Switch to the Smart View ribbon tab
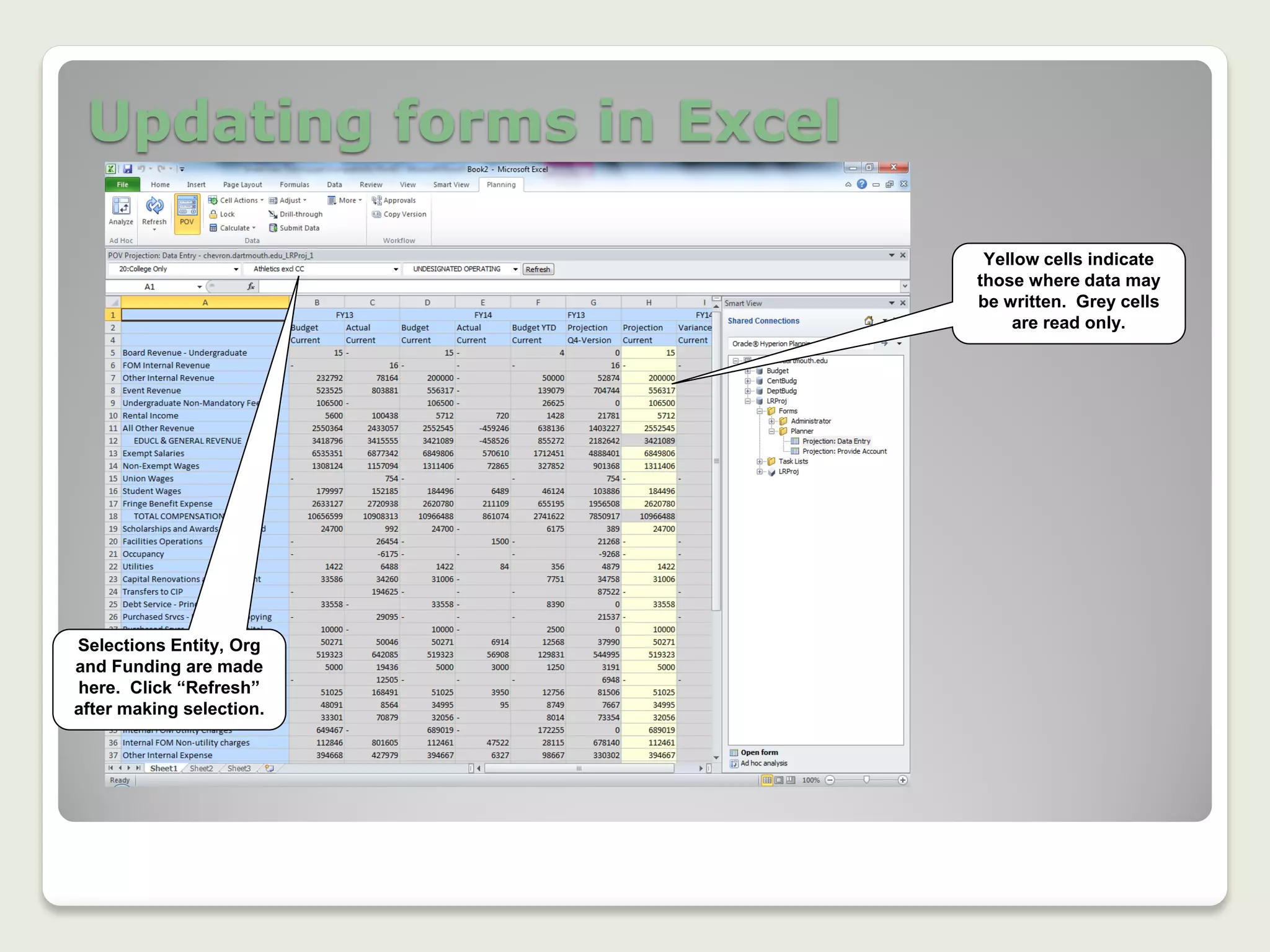The height and width of the screenshot is (952, 1270). (x=451, y=185)
